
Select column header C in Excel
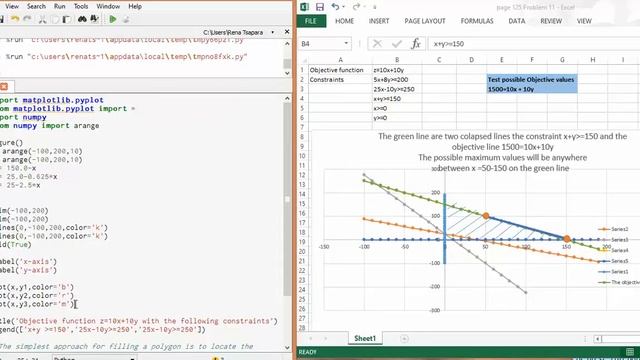click(x=439, y=60)
